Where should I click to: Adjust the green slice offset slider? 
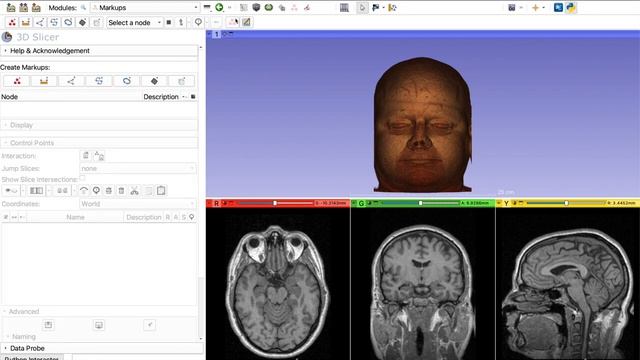tap(420, 203)
